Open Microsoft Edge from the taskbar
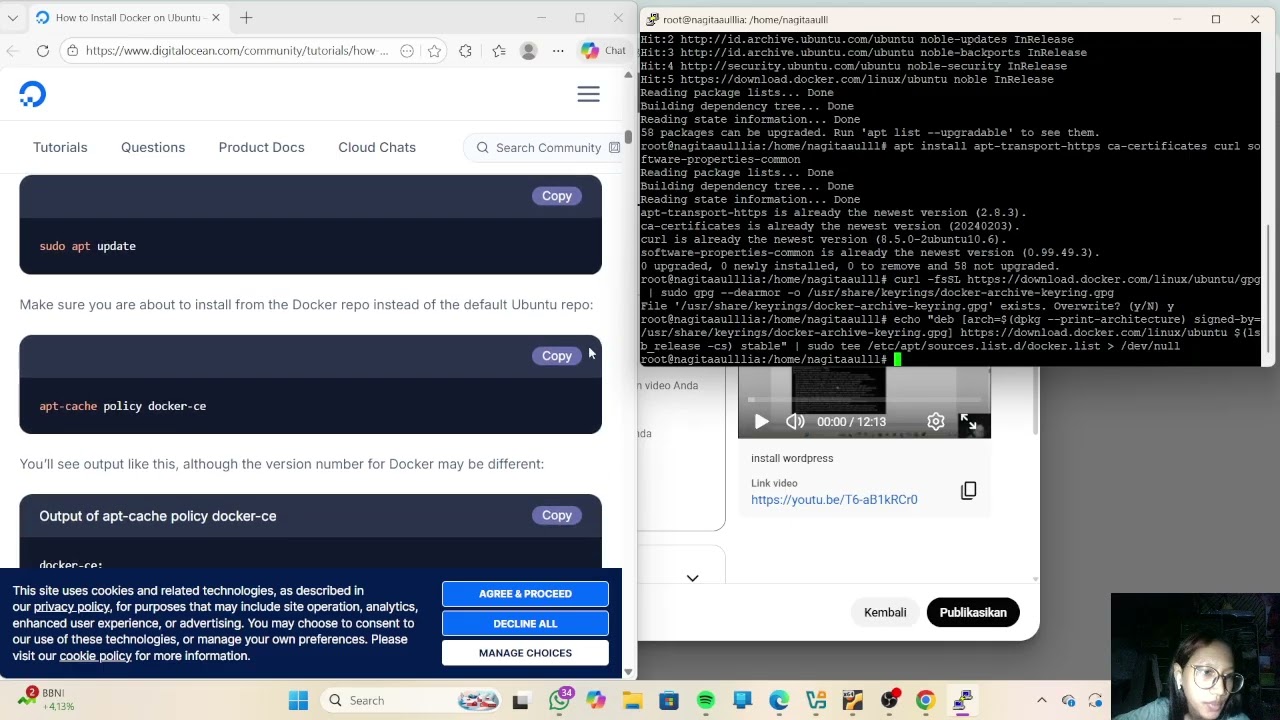The width and height of the screenshot is (1280, 720). pyautogui.click(x=779, y=701)
